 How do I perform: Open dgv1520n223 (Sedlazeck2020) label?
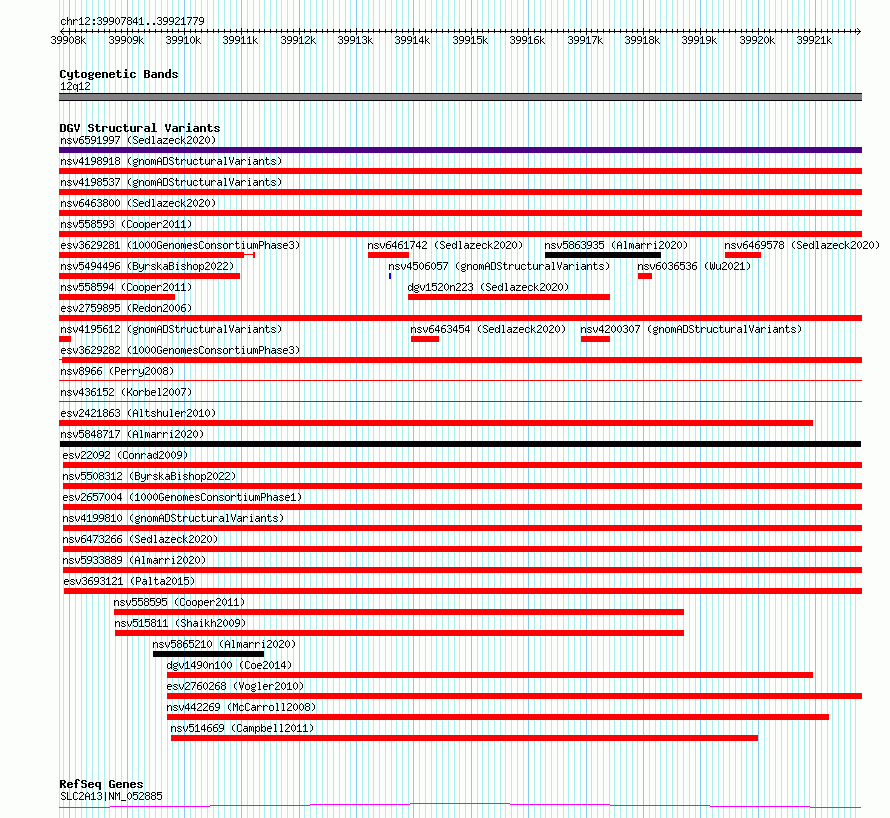(x=488, y=287)
